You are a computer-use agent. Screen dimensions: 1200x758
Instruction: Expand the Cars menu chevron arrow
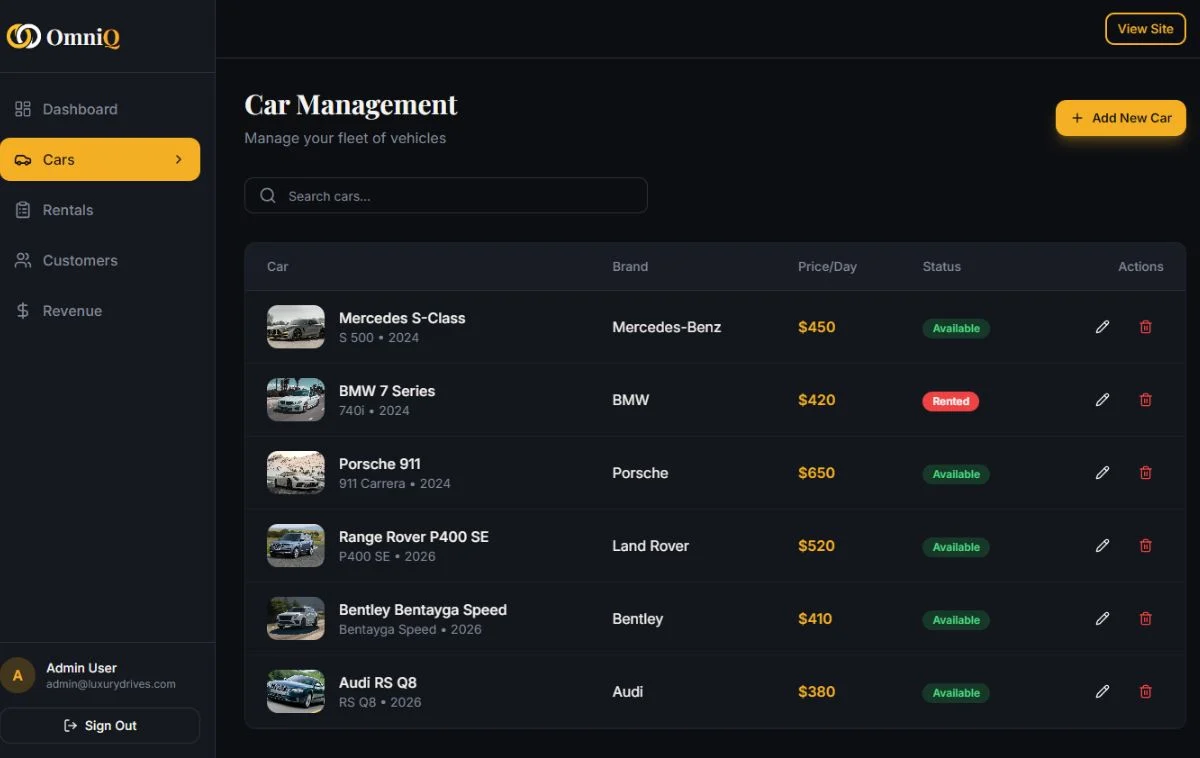(179, 160)
